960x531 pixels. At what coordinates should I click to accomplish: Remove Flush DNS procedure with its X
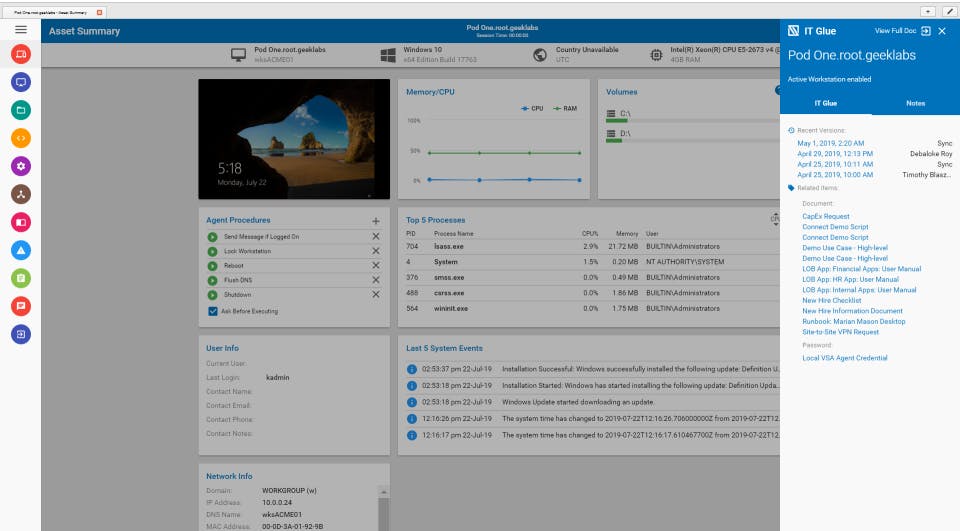click(376, 280)
